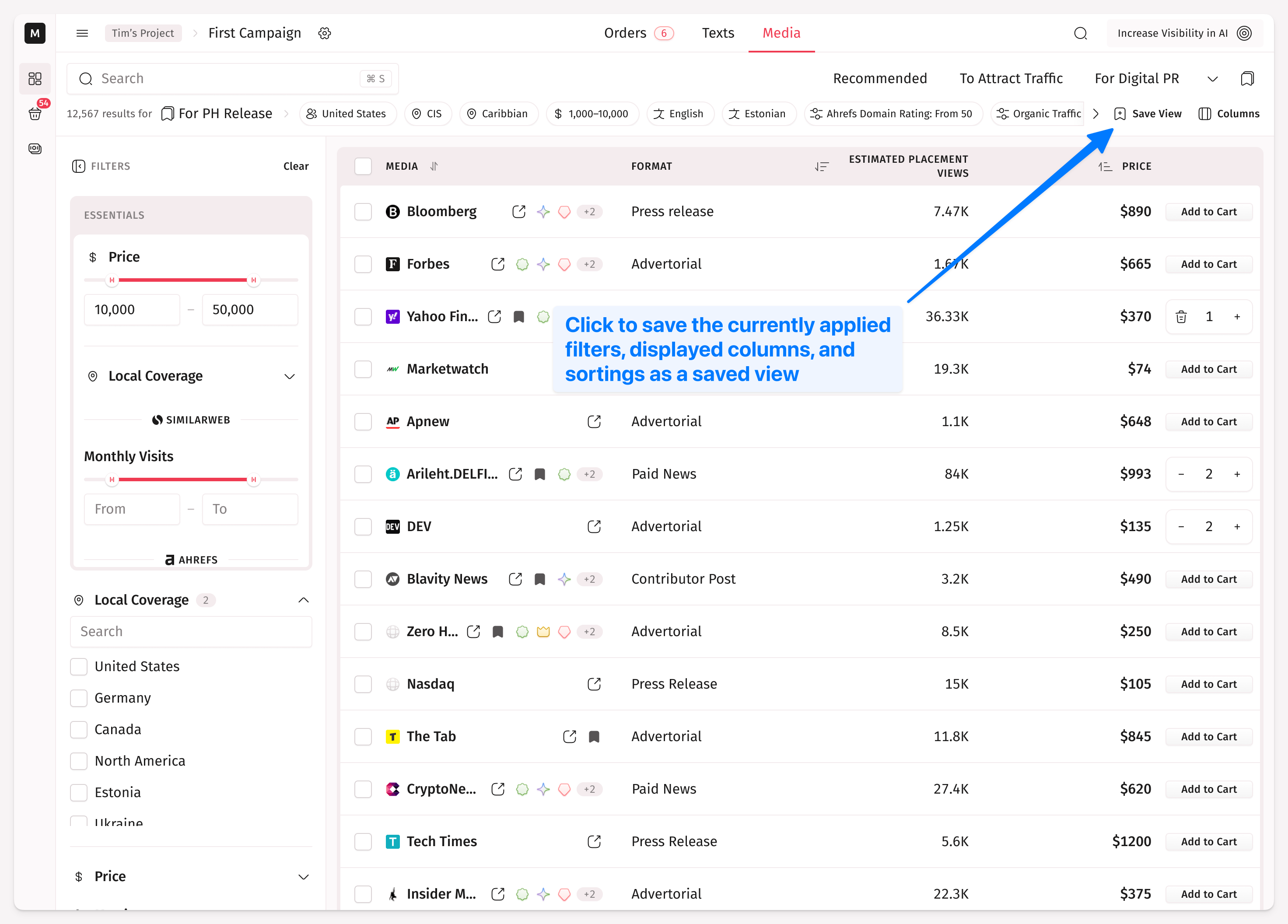Select the To Attract Traffic view

[x=1011, y=78]
